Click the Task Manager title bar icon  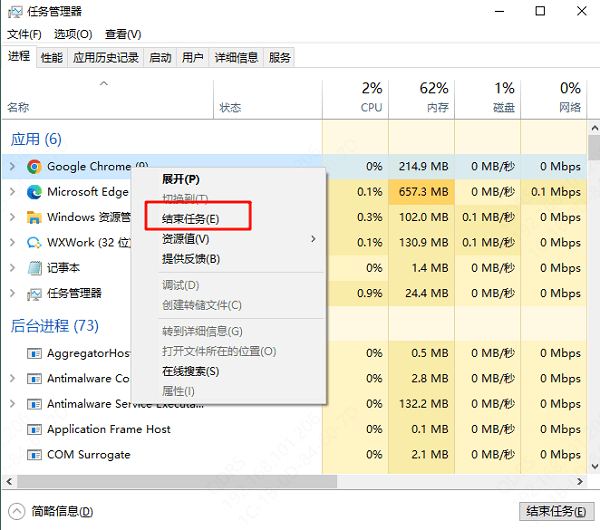[15, 11]
